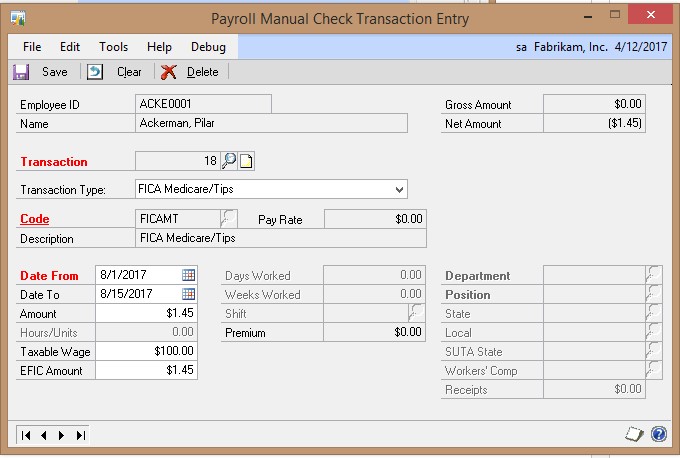Click the Hours/Units field

(x=147, y=332)
